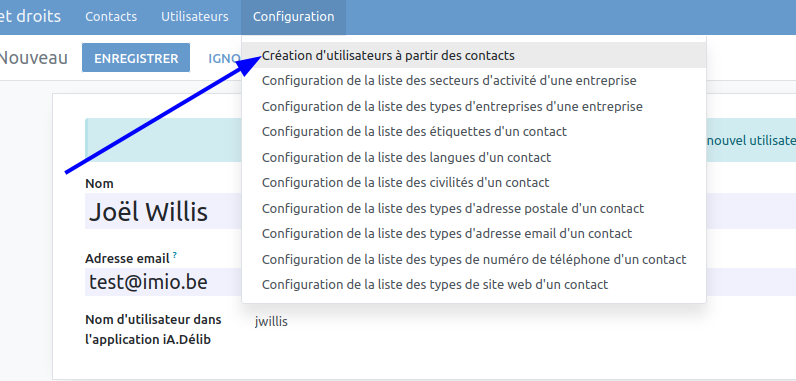Edit the email field test@imio.be
Viewport: 796px width, 381px height.
click(x=163, y=282)
